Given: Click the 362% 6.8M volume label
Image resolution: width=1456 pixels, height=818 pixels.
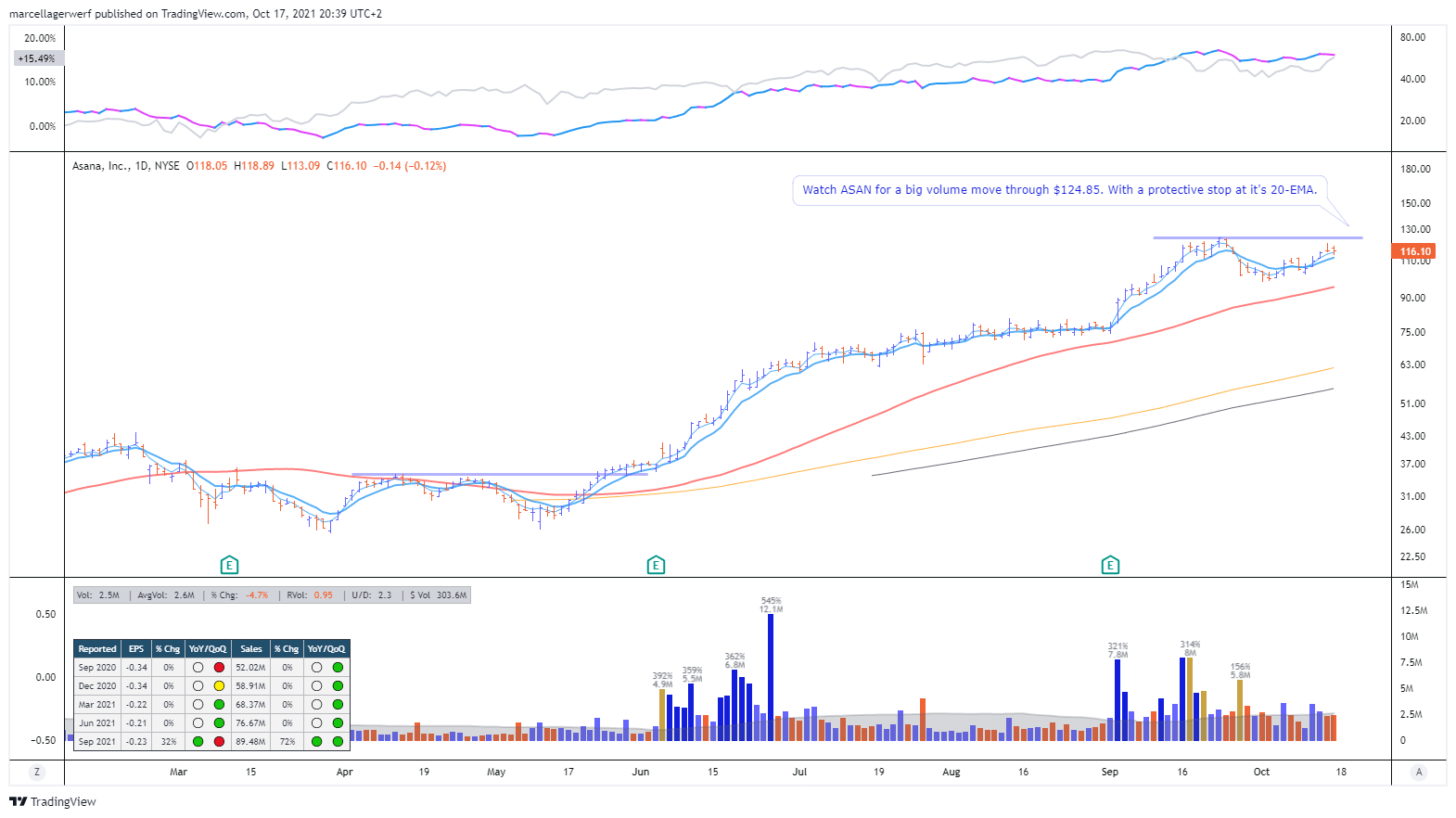Looking at the screenshot, I should tap(734, 660).
